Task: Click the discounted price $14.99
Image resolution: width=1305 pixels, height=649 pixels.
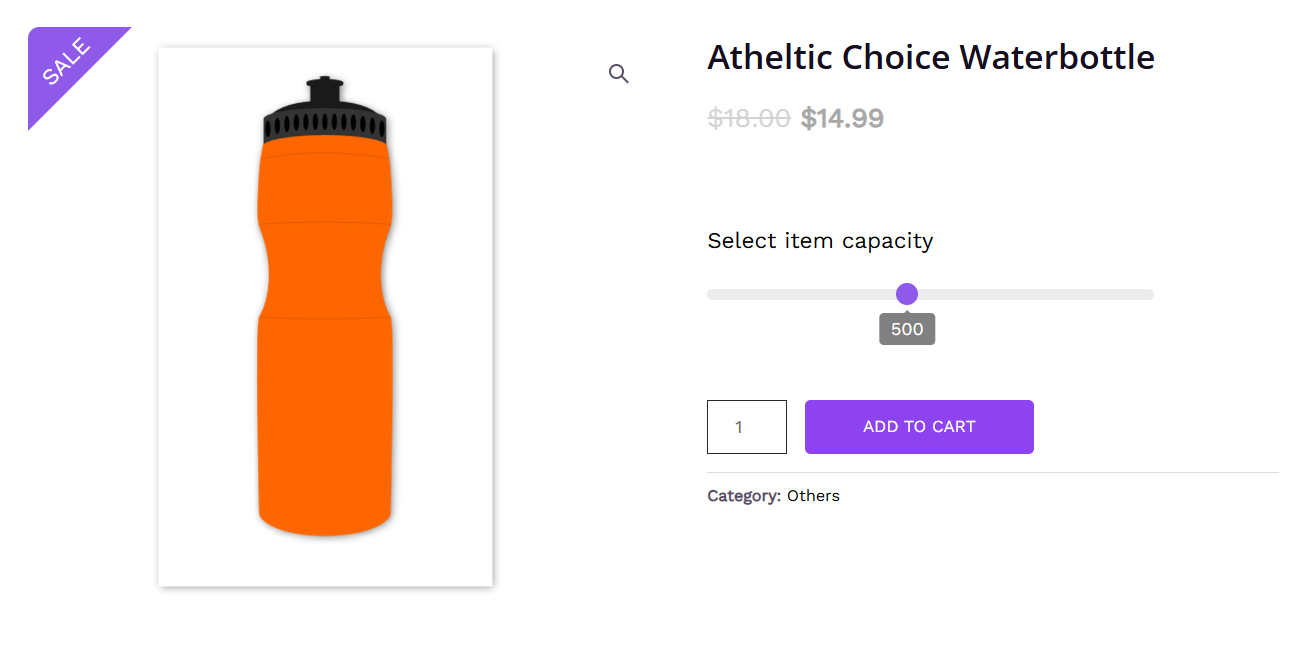Action: pyautogui.click(x=842, y=118)
